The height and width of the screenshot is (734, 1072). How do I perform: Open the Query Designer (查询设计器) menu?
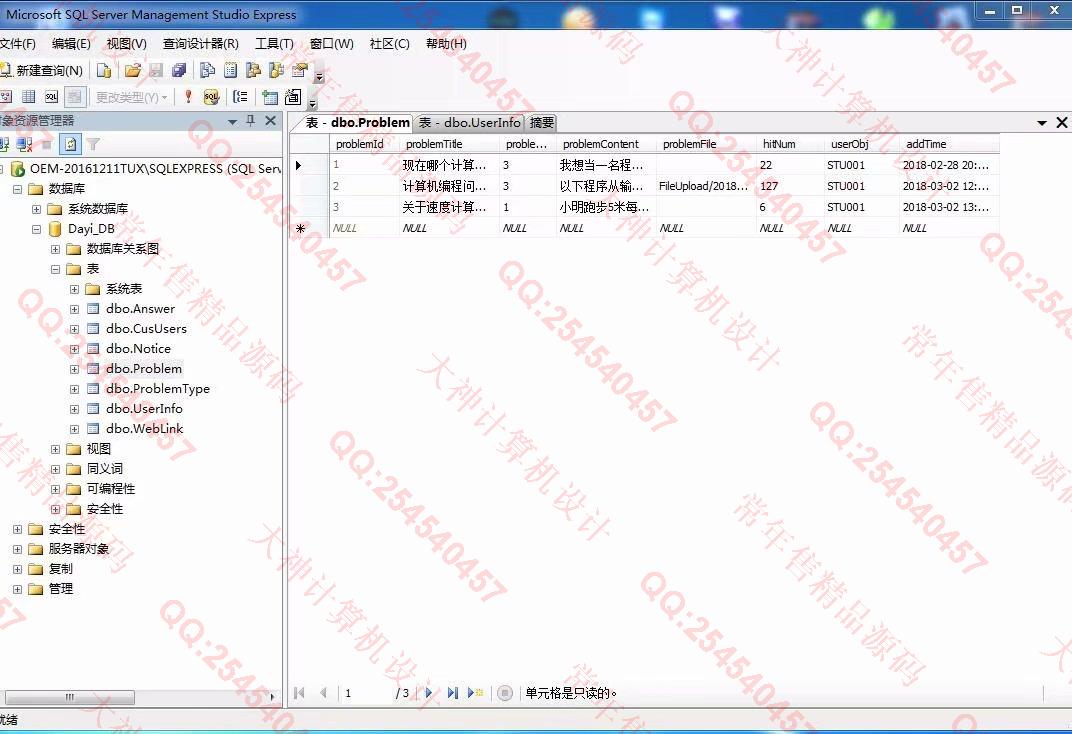[x=200, y=44]
